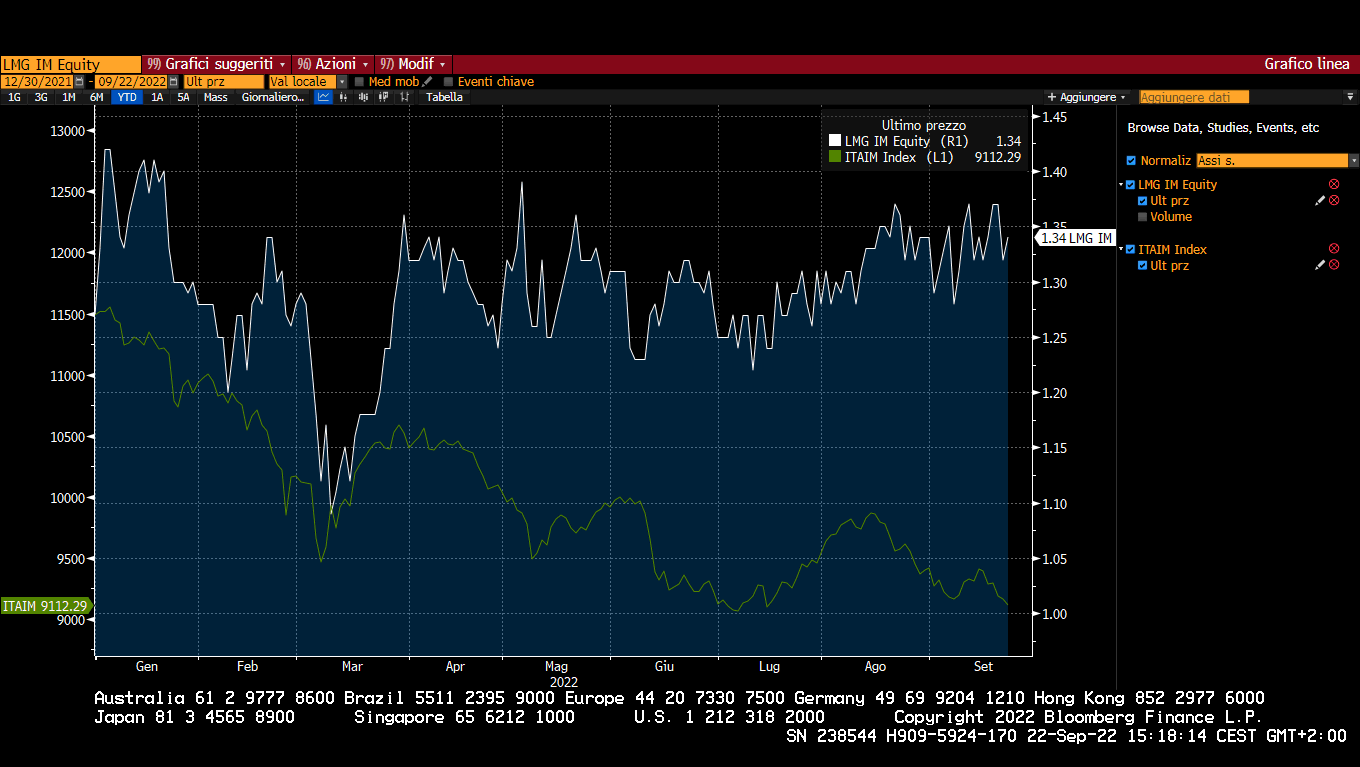Select the line chart type icon
This screenshot has width=1360, height=767.
(x=323, y=97)
